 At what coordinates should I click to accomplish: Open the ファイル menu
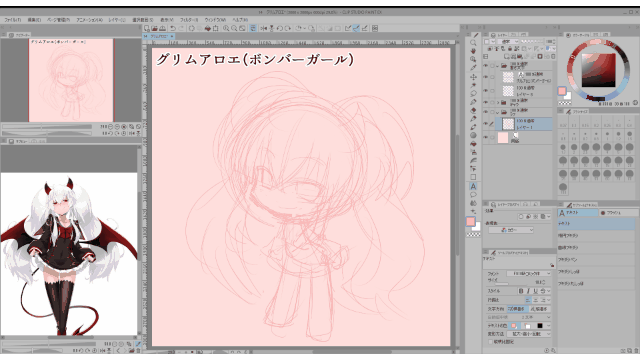13,20
